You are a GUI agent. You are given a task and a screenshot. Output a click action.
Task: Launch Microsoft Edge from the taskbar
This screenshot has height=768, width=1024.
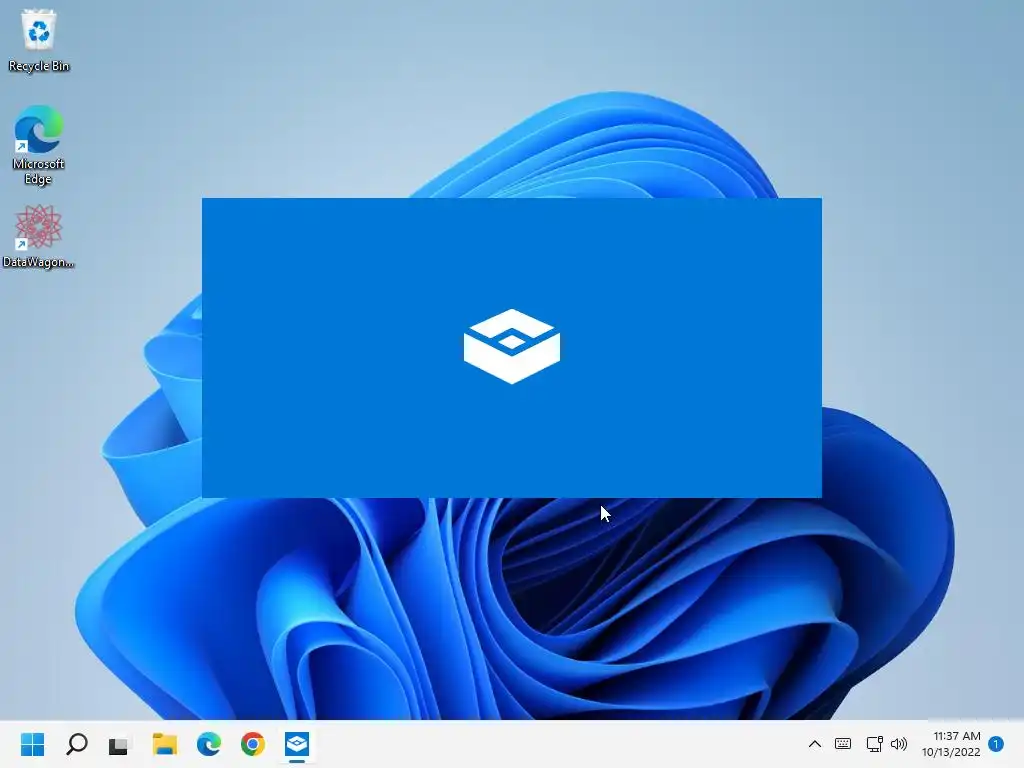(x=209, y=744)
